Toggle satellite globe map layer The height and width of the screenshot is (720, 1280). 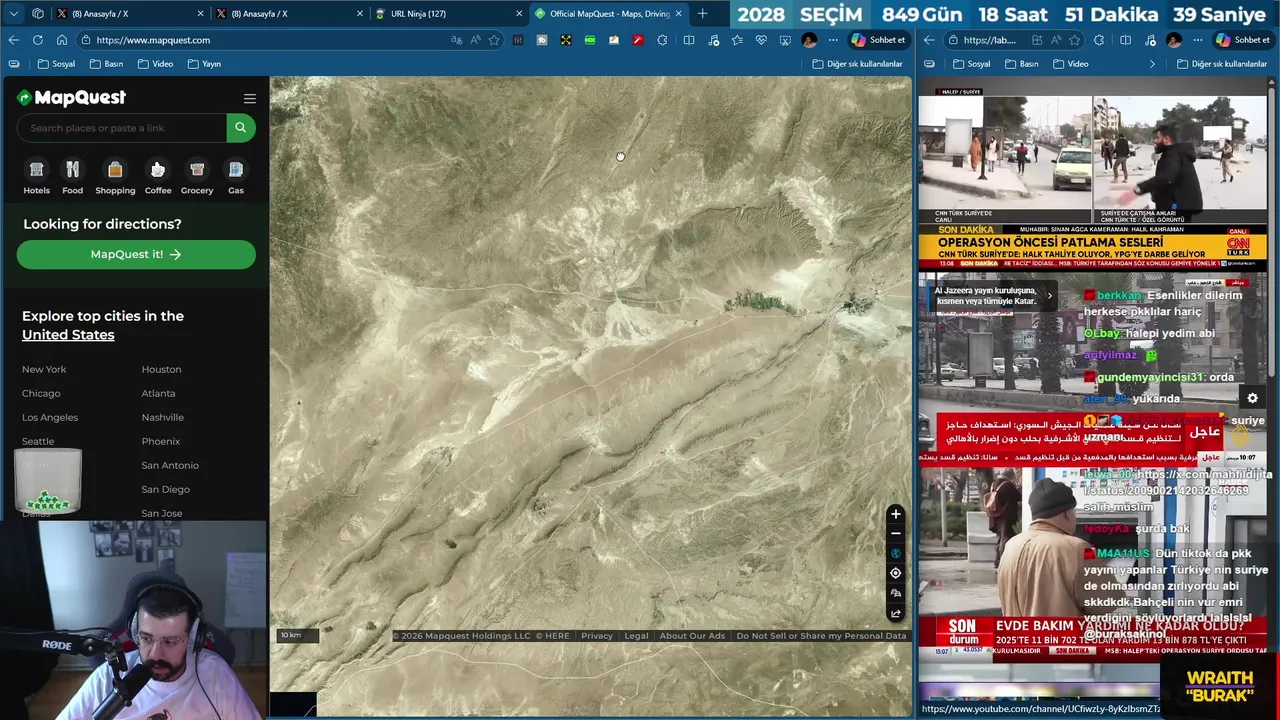tap(895, 553)
